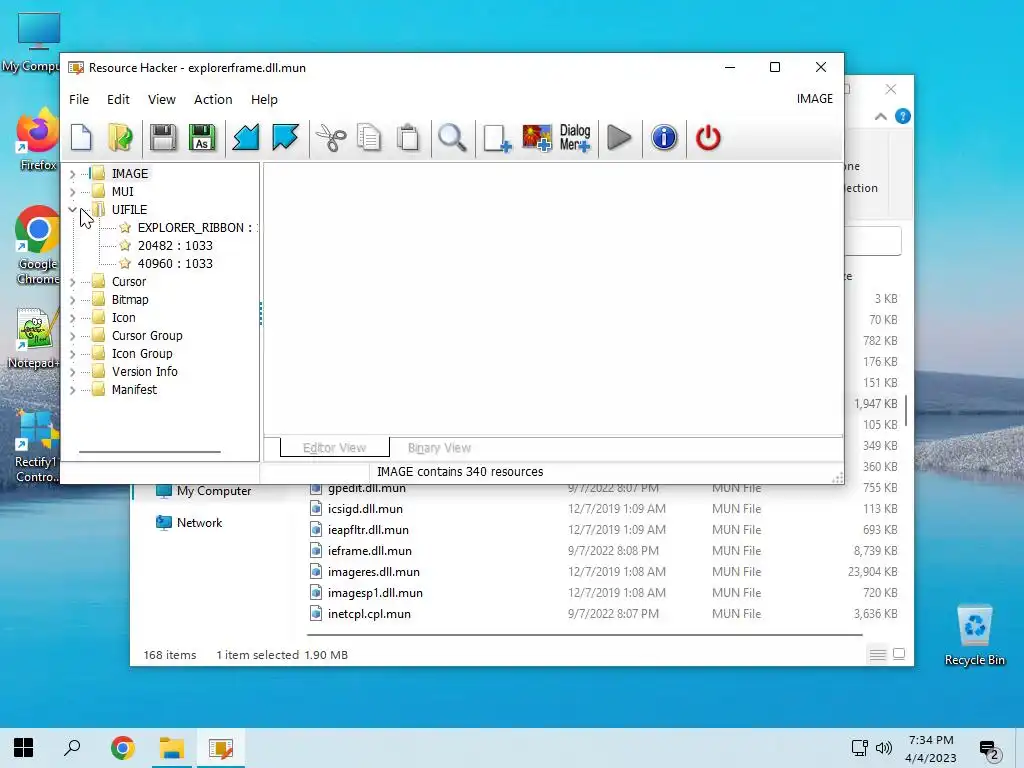Collapse the UIFILE tree folder
1024x768 pixels.
coord(72,210)
